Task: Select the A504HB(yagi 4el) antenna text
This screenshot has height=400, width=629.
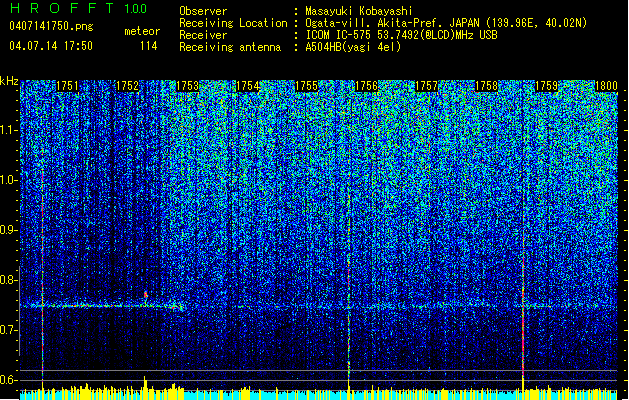Action: tap(353, 47)
